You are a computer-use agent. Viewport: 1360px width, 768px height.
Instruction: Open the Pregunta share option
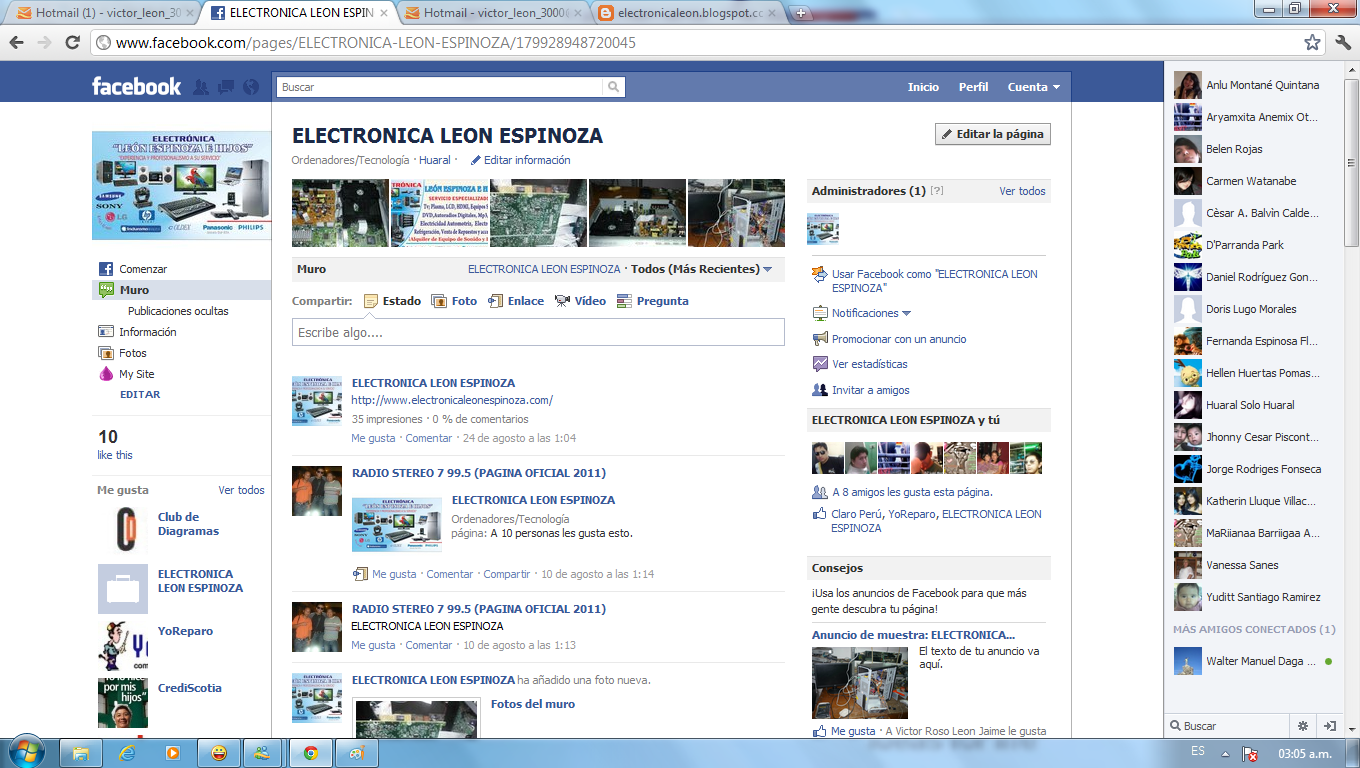[x=623, y=300]
